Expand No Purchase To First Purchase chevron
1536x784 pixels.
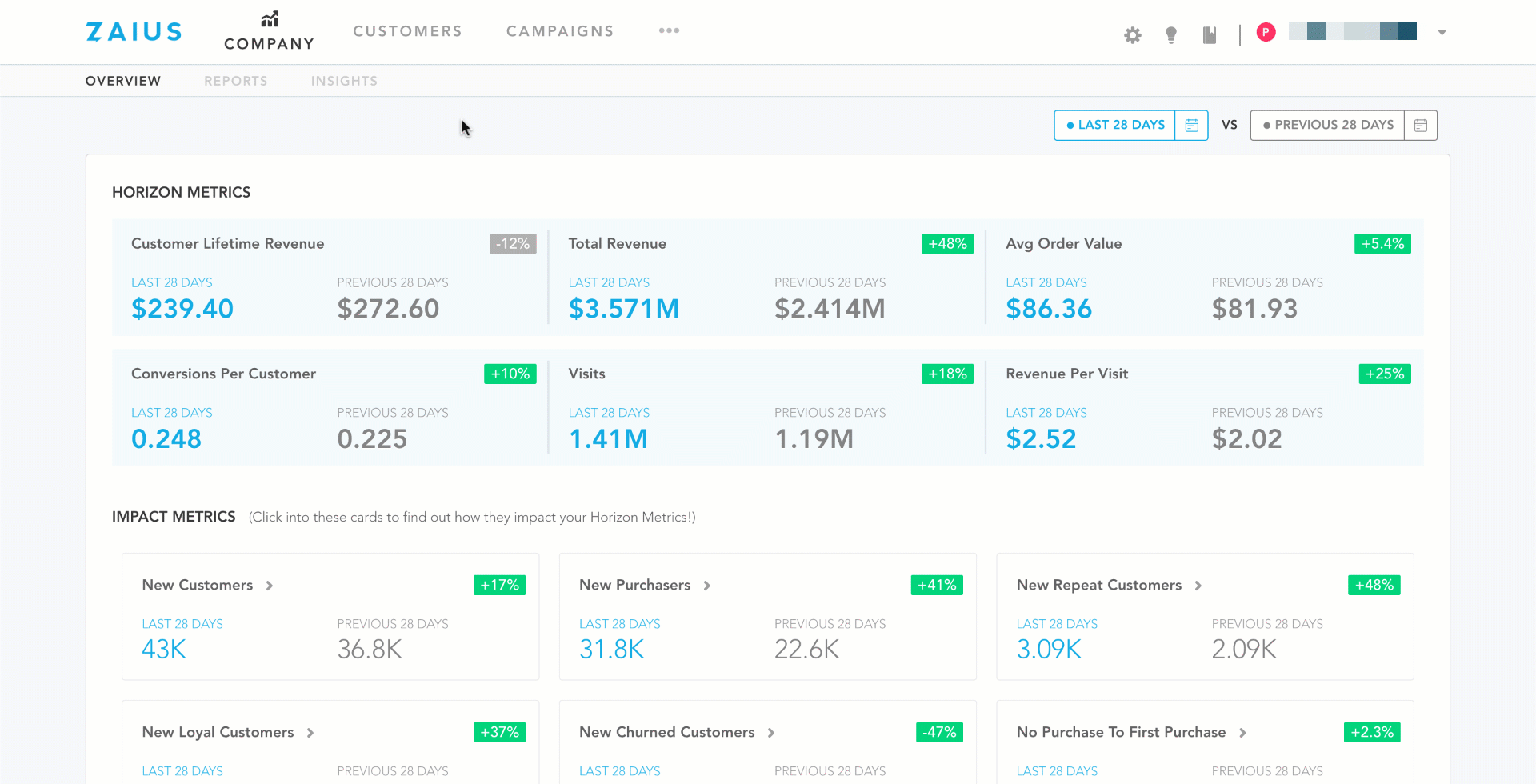pyautogui.click(x=1242, y=733)
